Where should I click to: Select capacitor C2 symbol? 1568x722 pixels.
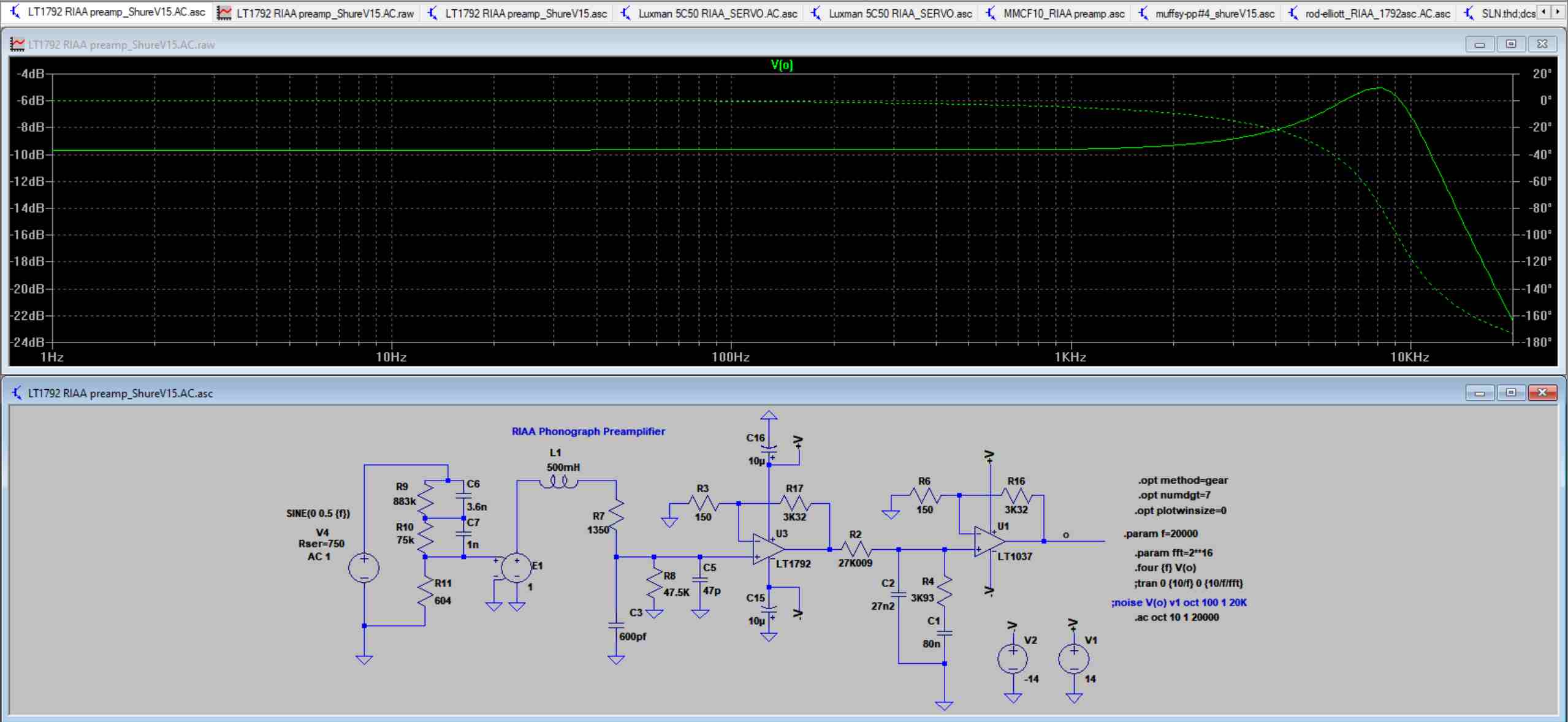(899, 595)
